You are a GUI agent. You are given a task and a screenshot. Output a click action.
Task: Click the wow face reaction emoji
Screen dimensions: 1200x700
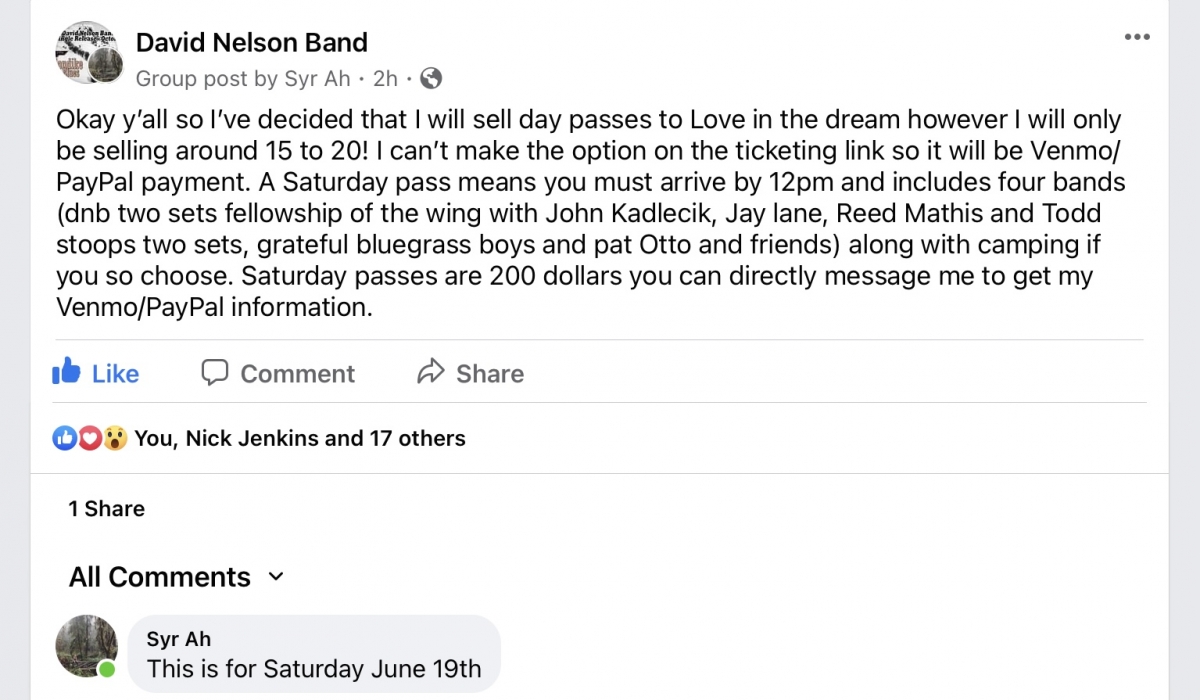pyautogui.click(x=115, y=438)
